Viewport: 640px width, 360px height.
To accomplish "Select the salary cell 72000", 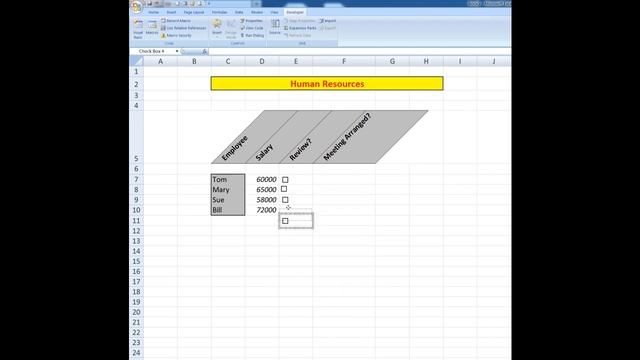I will [262, 210].
